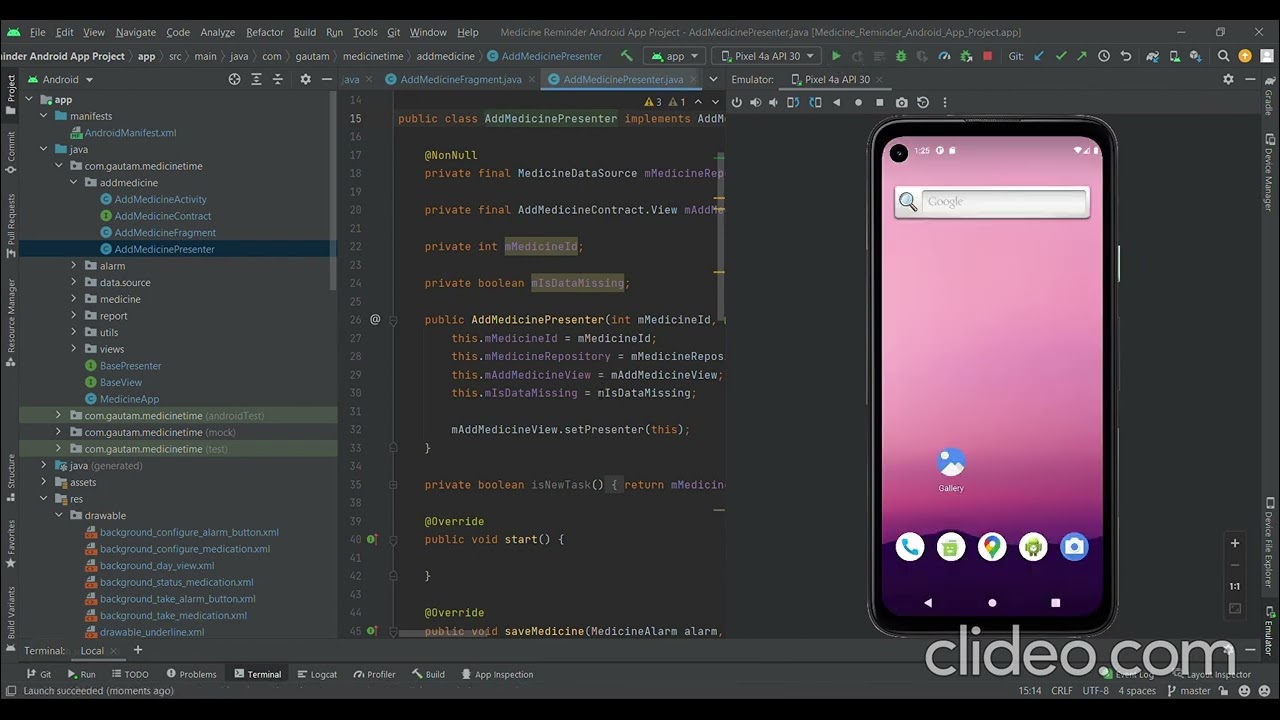Screen dimensions: 1280x720
Task: Click emulator volume up icon
Action: click(x=755, y=102)
